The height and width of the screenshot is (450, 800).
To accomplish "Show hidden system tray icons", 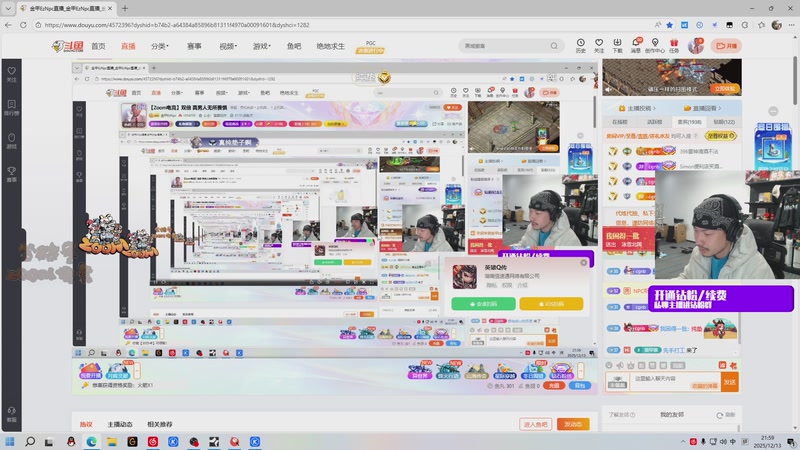I will (683, 441).
